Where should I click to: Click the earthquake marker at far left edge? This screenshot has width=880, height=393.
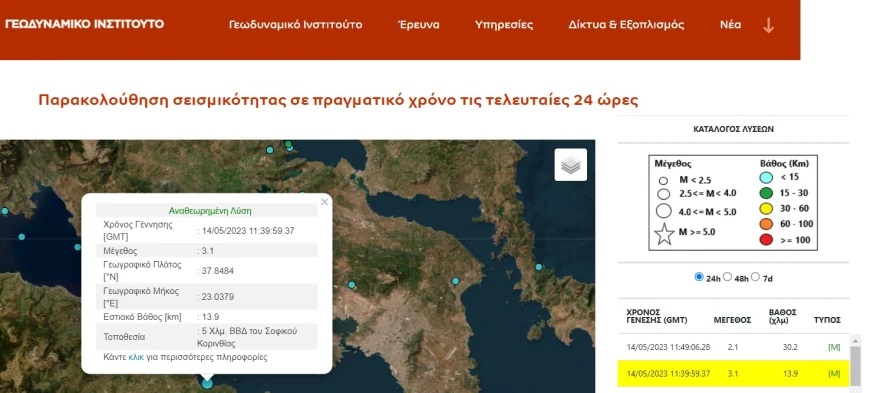(x=4, y=211)
